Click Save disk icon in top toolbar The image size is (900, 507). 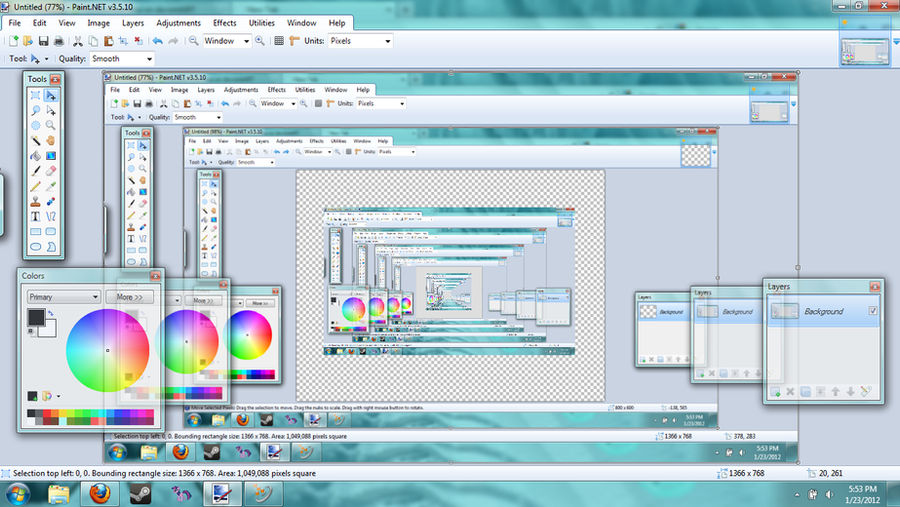tap(43, 41)
